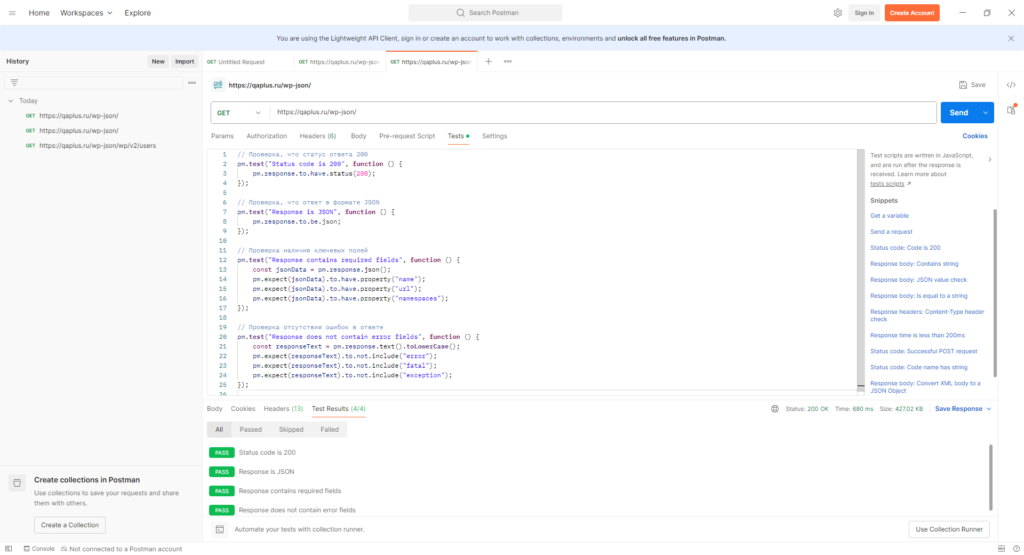The image size is (1024, 555).
Task: Click the network globe icon near response status
Action: [775, 409]
